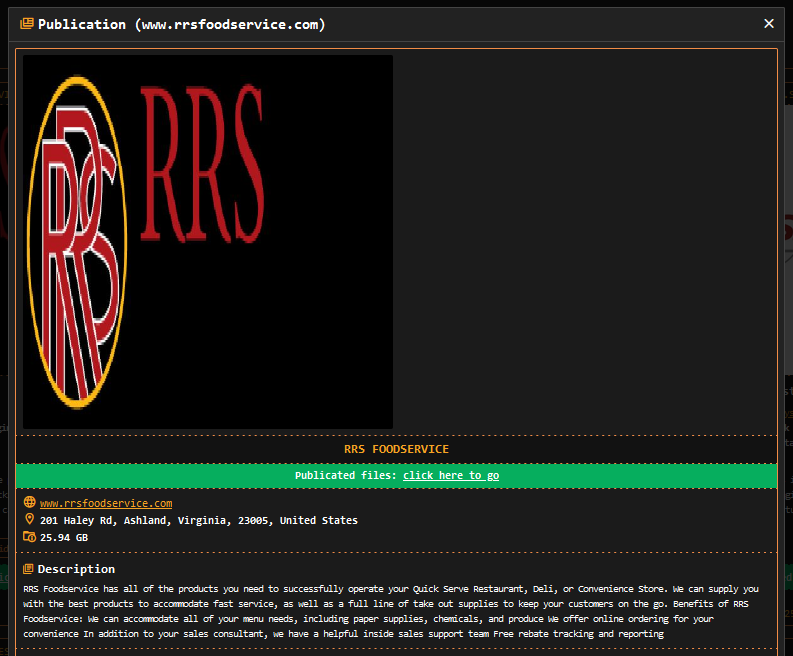Click the 'Publicated files:' label

345,475
